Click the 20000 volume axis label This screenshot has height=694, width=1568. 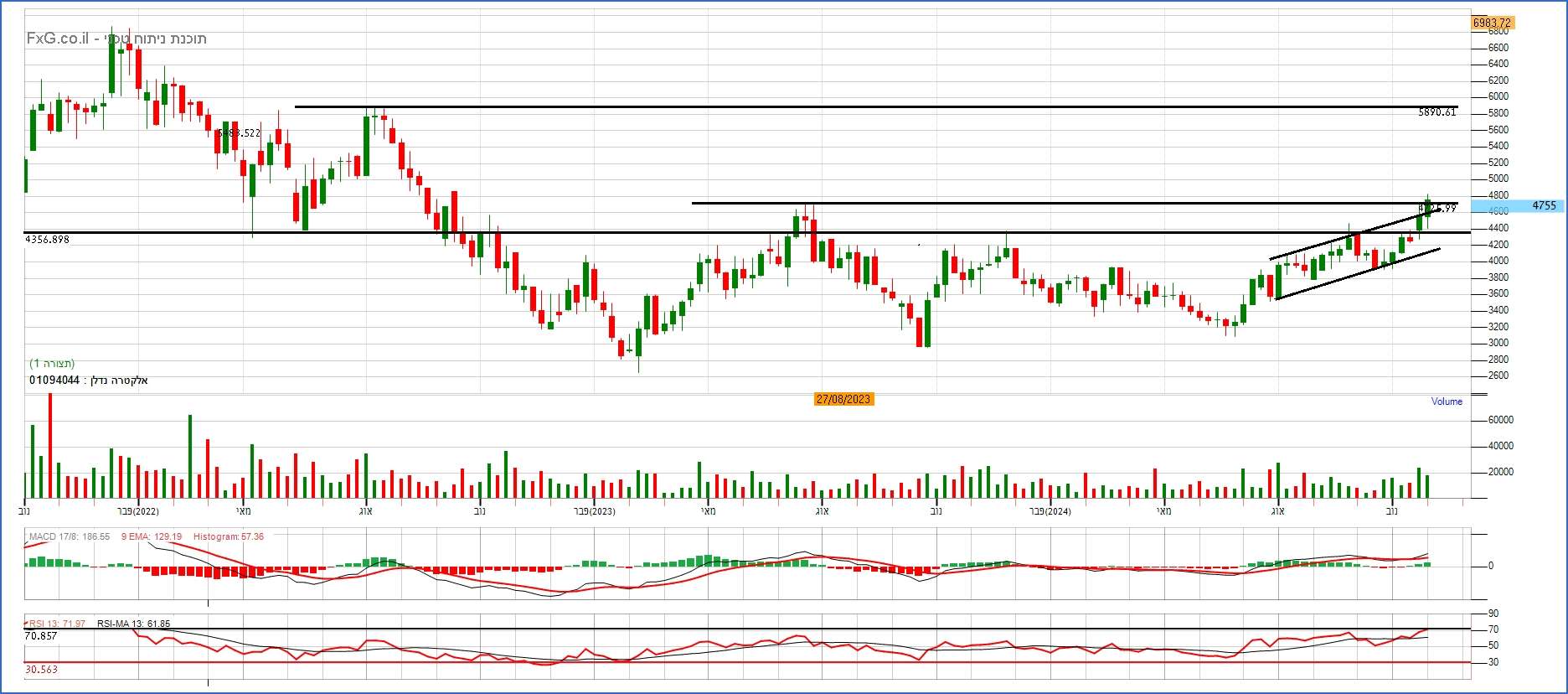tap(1500, 472)
